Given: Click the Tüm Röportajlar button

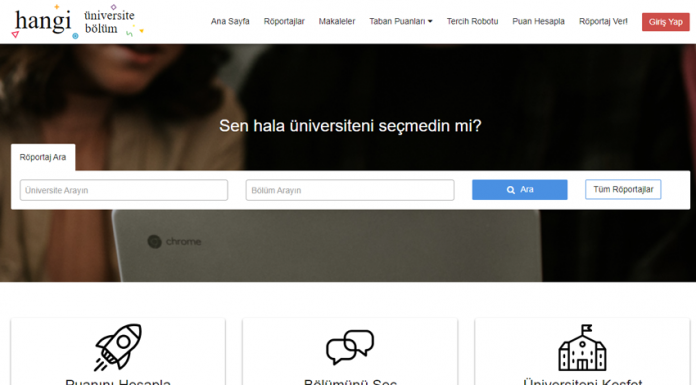Looking at the screenshot, I should 623,190.
